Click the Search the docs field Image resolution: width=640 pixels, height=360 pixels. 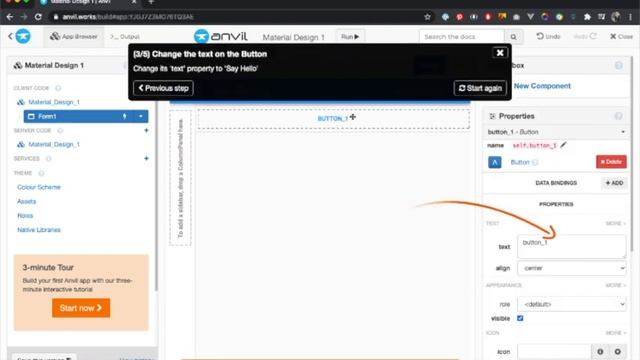tap(462, 37)
